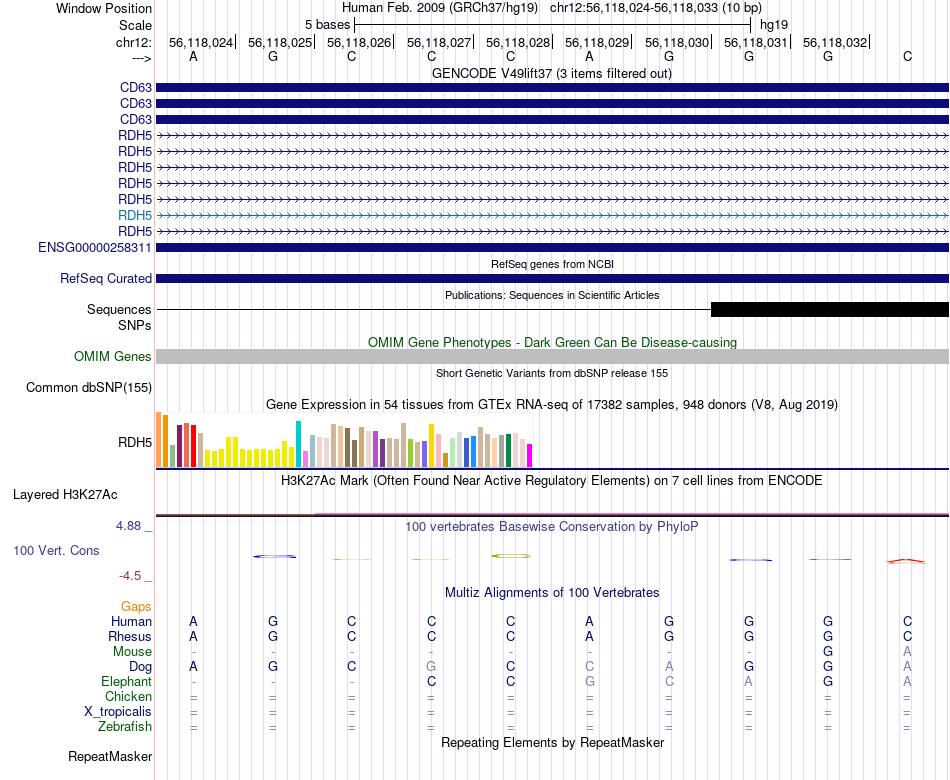
Task: Select the X_tropicalis alignment row label
Action: (118, 712)
